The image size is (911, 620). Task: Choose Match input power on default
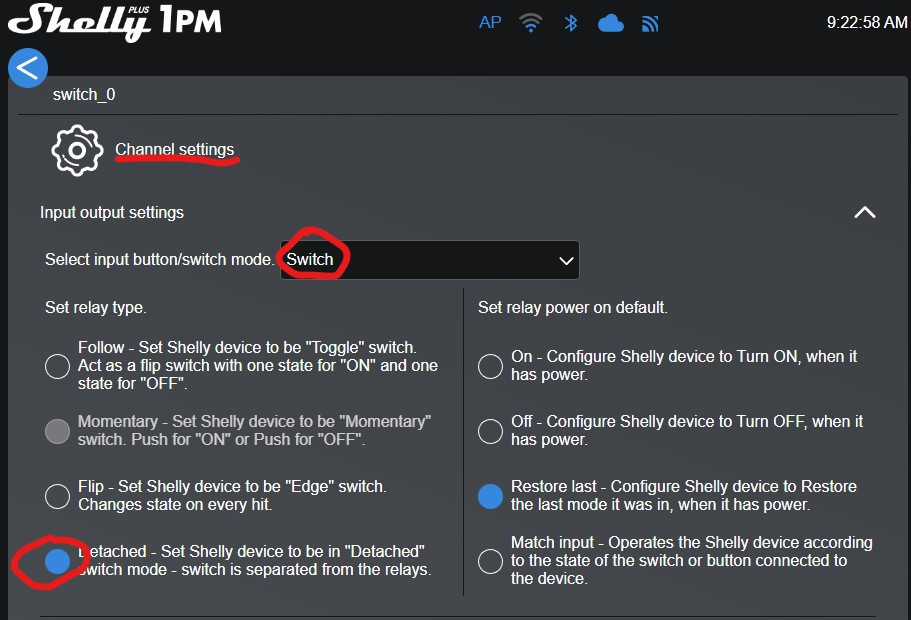pos(490,561)
